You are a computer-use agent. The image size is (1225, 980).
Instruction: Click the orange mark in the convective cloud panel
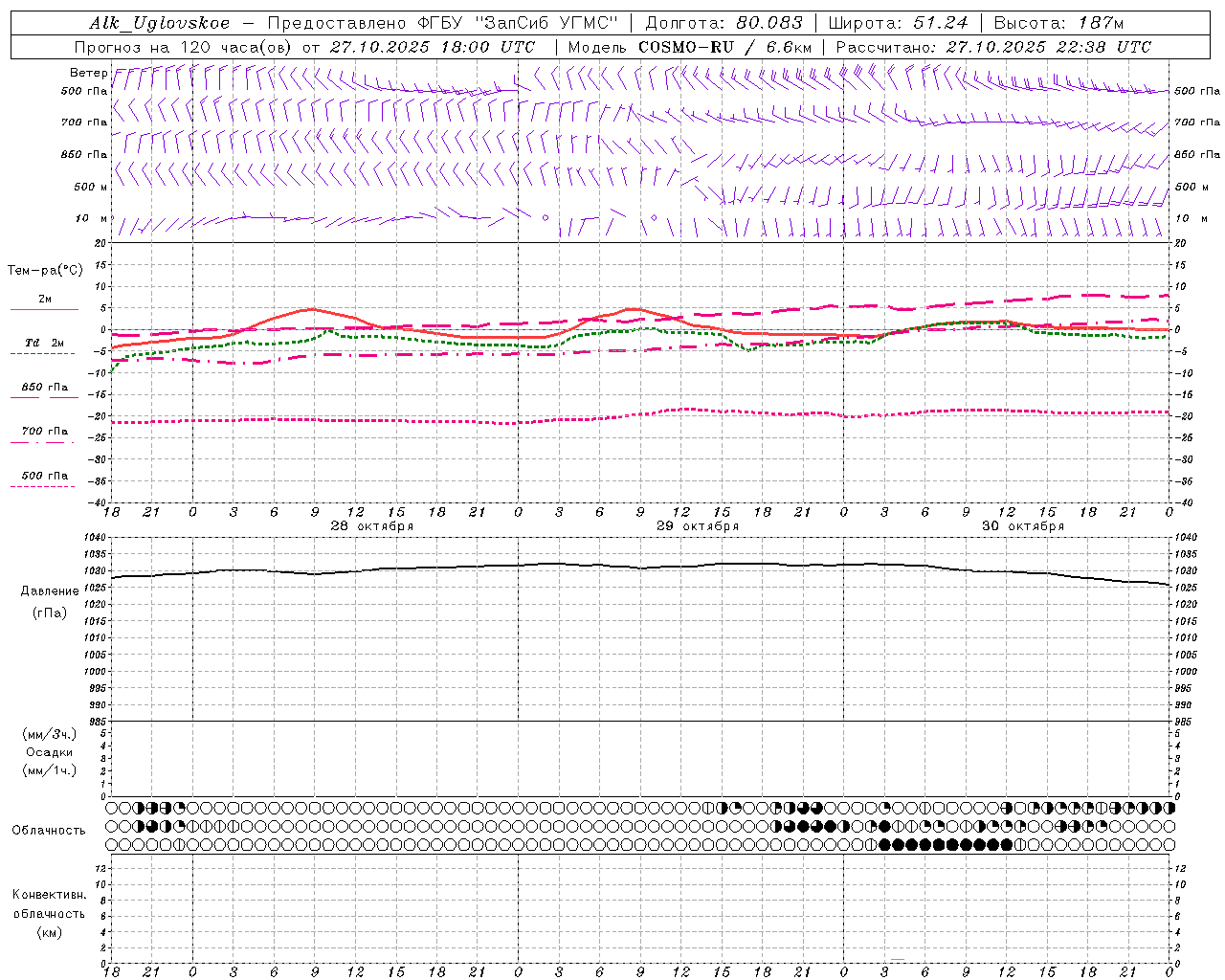[x=897, y=959]
